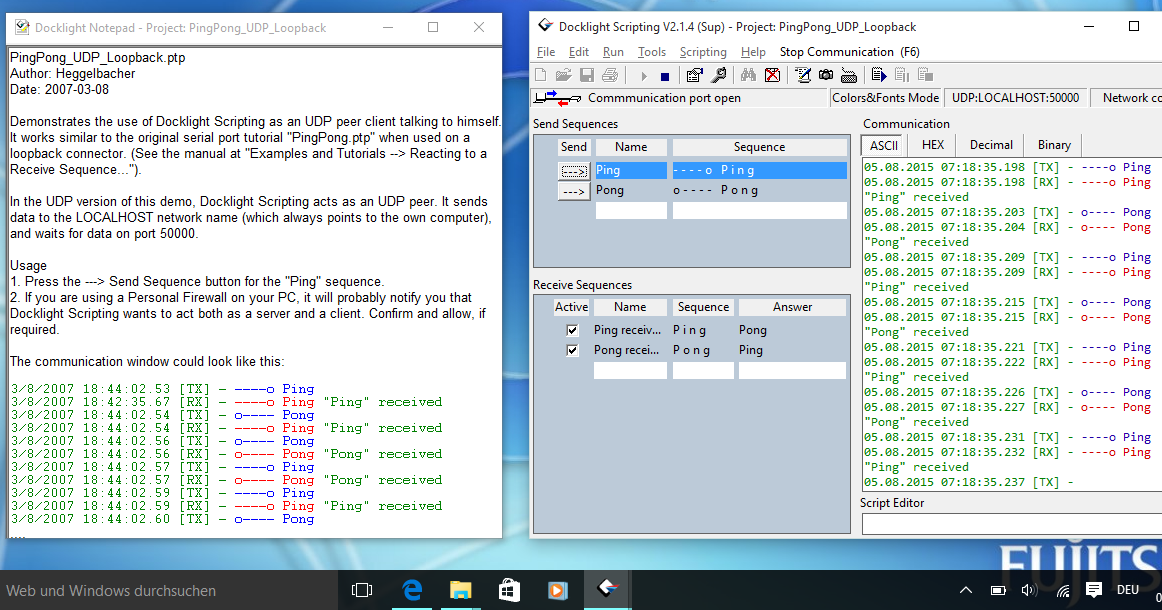Show hidden tray icons chevron
The height and width of the screenshot is (610, 1162).
tap(966, 590)
